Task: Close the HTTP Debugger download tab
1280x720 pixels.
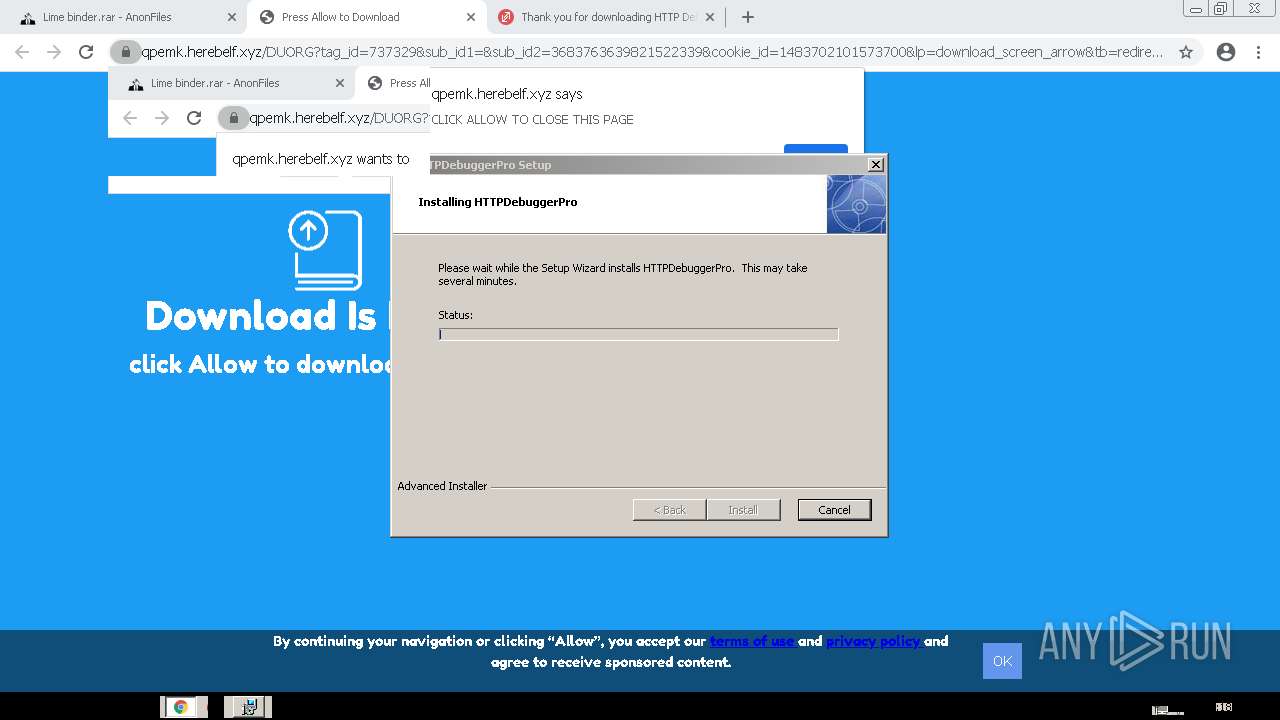Action: click(x=710, y=17)
